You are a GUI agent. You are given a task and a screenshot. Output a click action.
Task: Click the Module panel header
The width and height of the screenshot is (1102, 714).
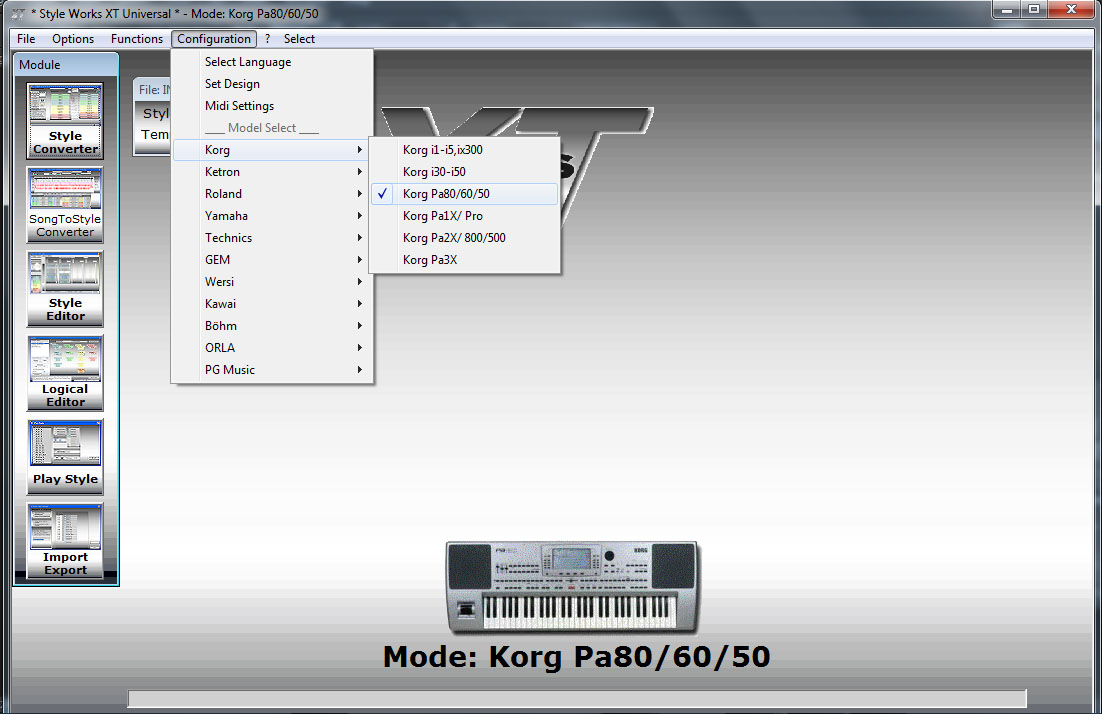[x=66, y=65]
